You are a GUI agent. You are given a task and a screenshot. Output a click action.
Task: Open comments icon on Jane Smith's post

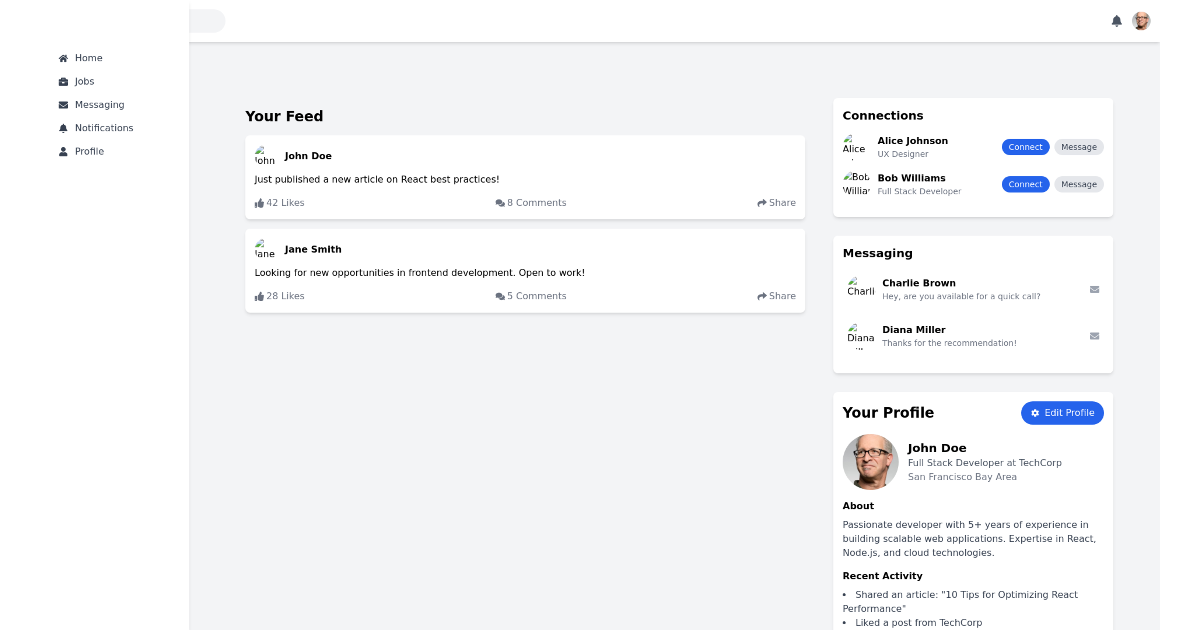[x=500, y=296]
